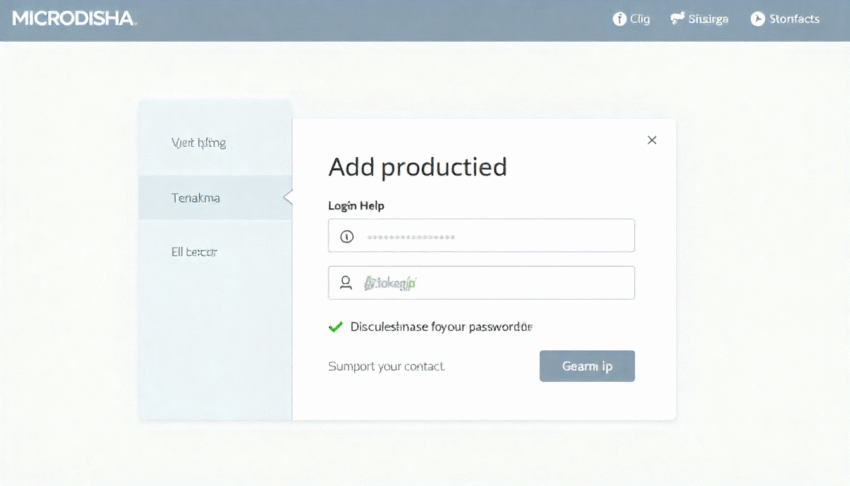Click the Login Help label
Screen dimensions: 850x486
[x=356, y=205]
